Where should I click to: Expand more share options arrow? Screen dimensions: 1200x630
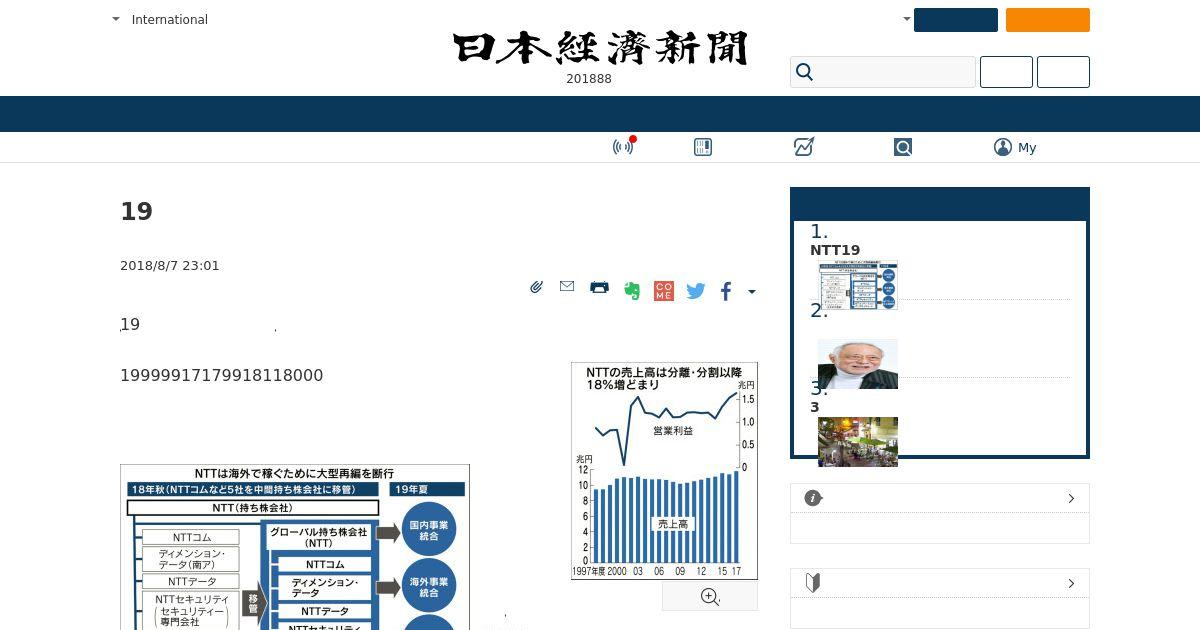(x=752, y=292)
